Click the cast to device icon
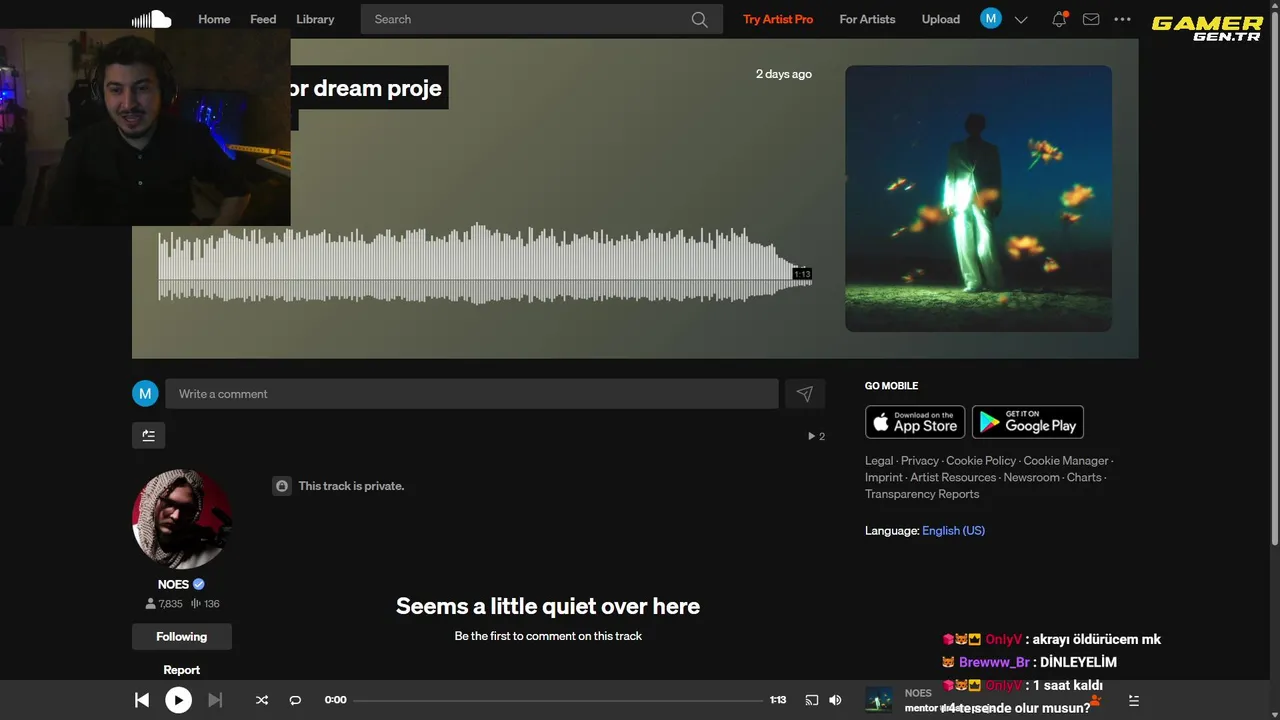 click(812, 700)
